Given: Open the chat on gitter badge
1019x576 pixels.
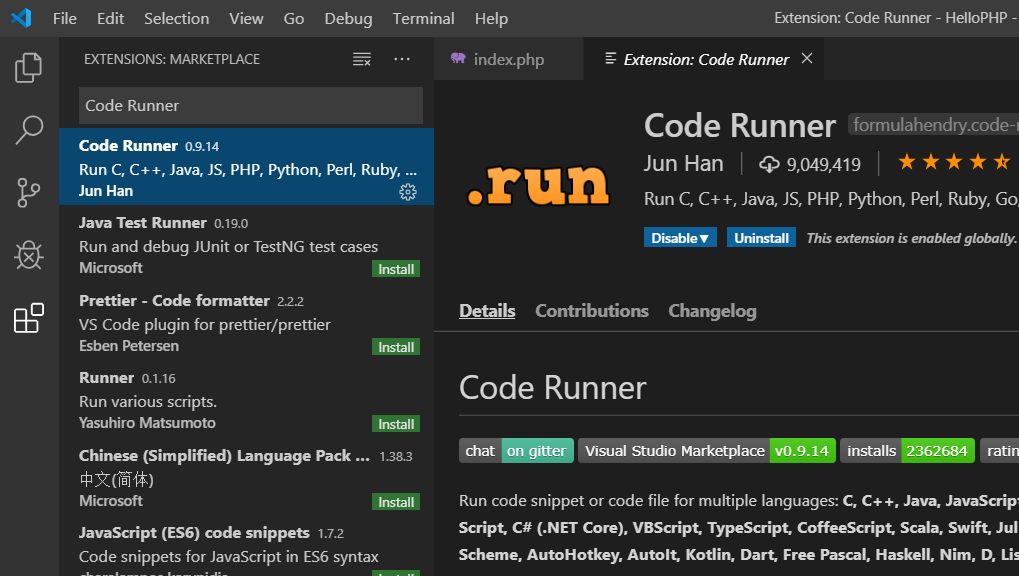Looking at the screenshot, I should (x=517, y=451).
